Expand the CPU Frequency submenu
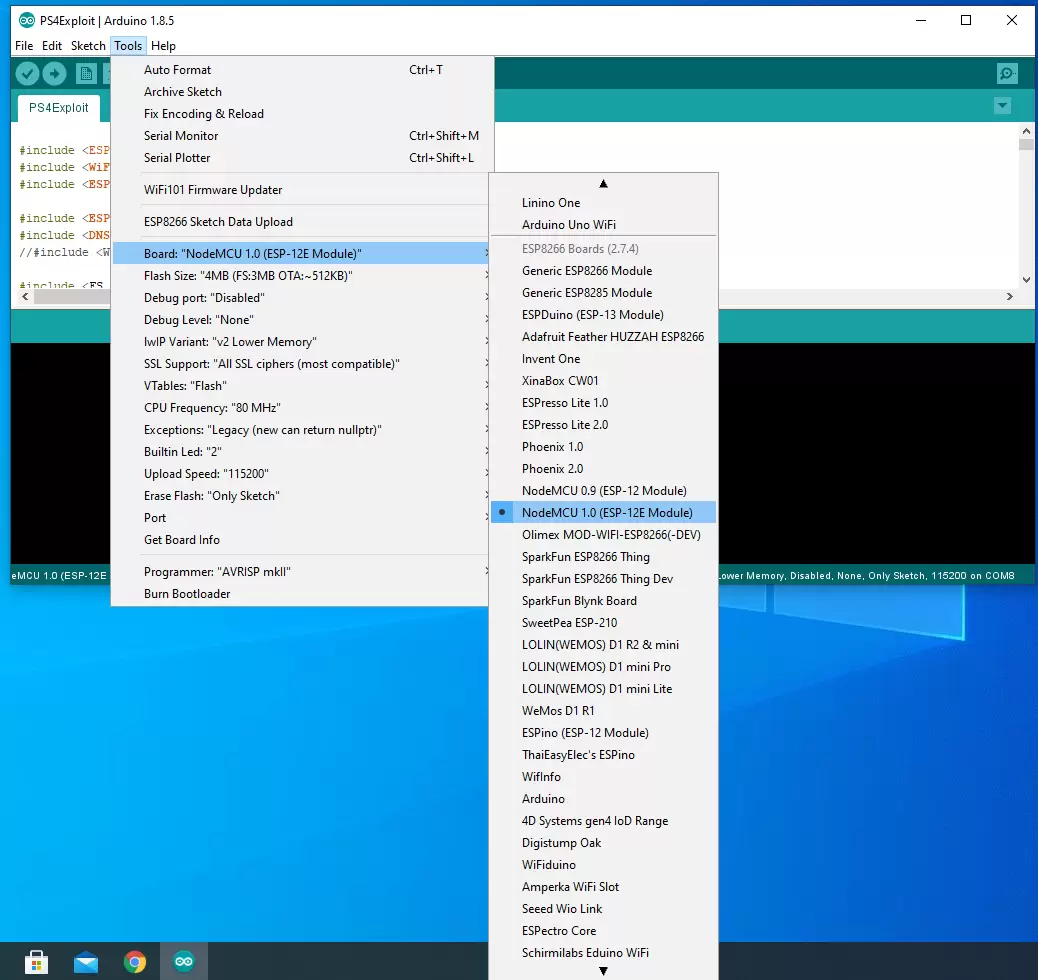 (x=301, y=408)
